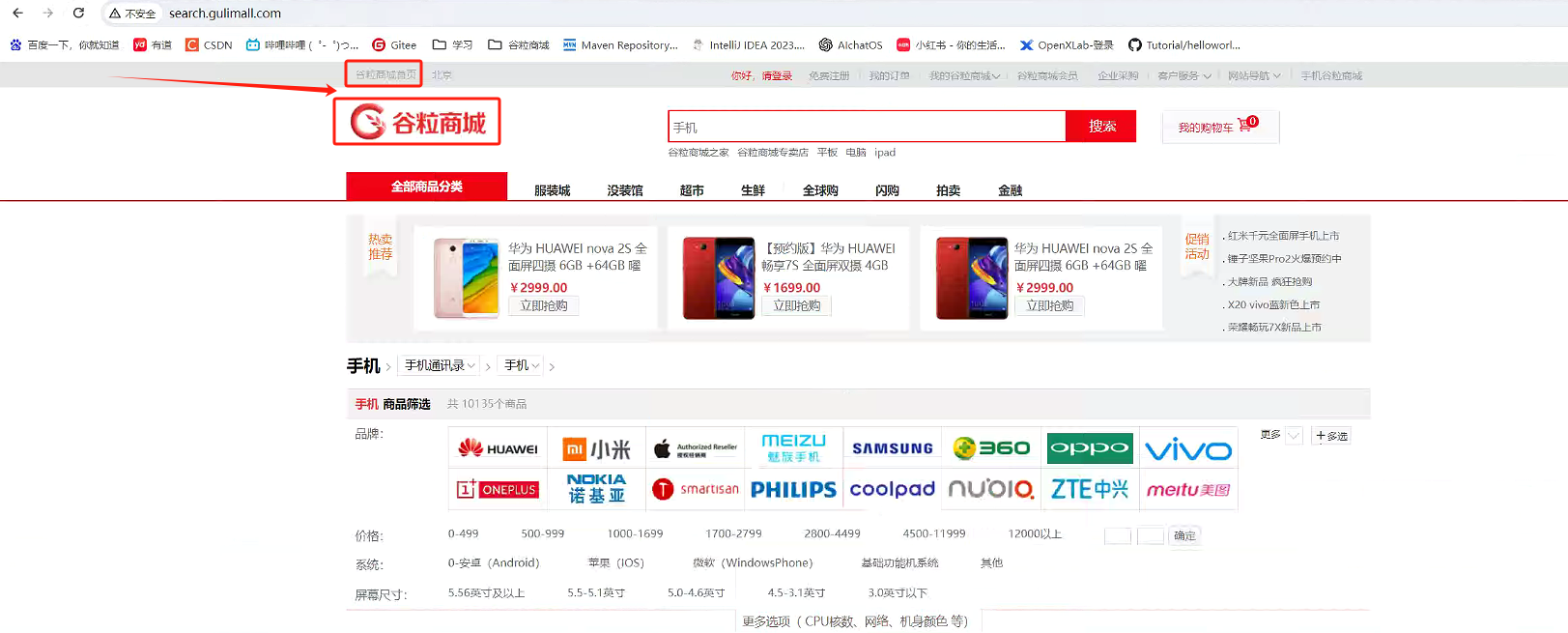Open the 全部商品分类 menu
The height and width of the screenshot is (633, 1568).
click(427, 187)
